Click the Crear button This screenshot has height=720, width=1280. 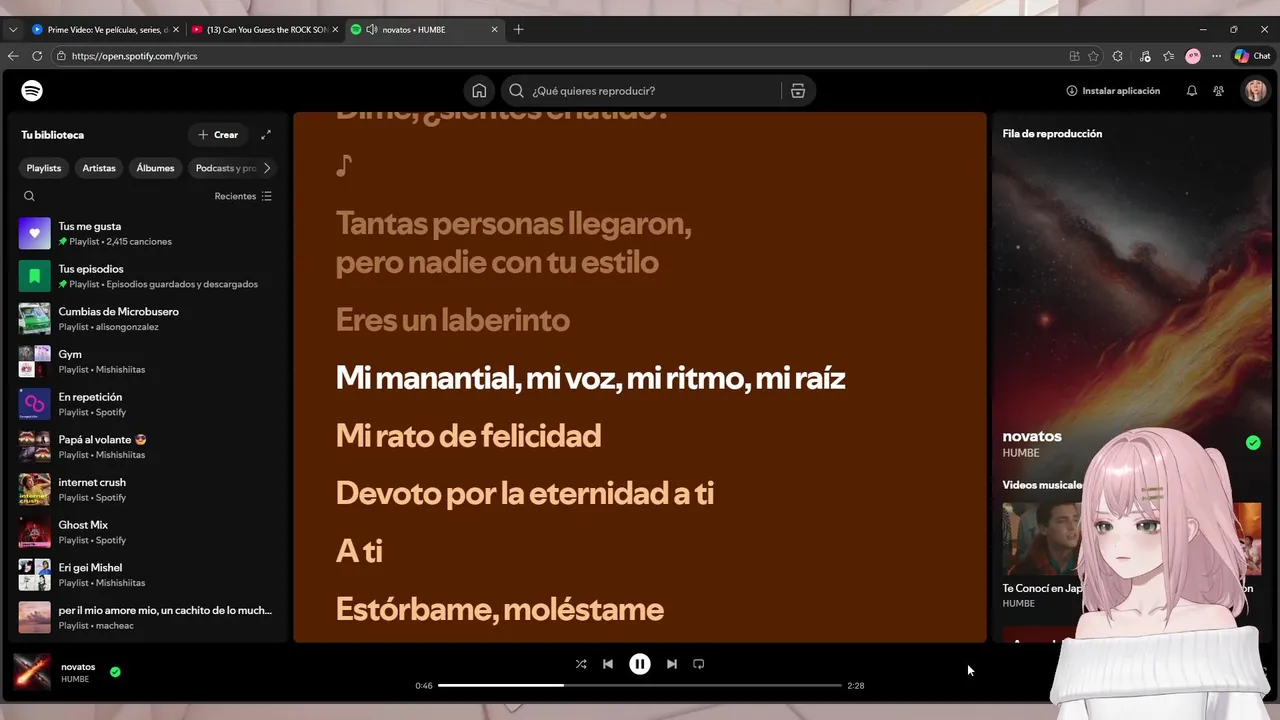(218, 135)
